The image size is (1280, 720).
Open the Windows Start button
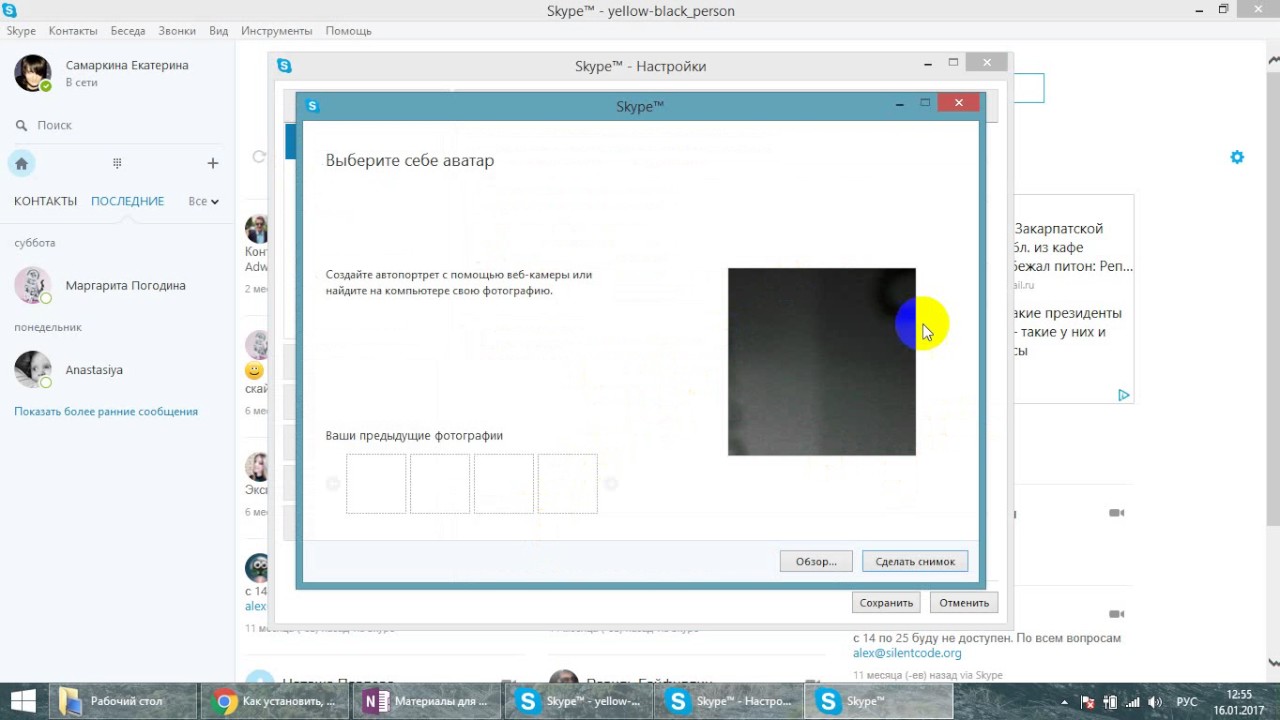click(22, 701)
